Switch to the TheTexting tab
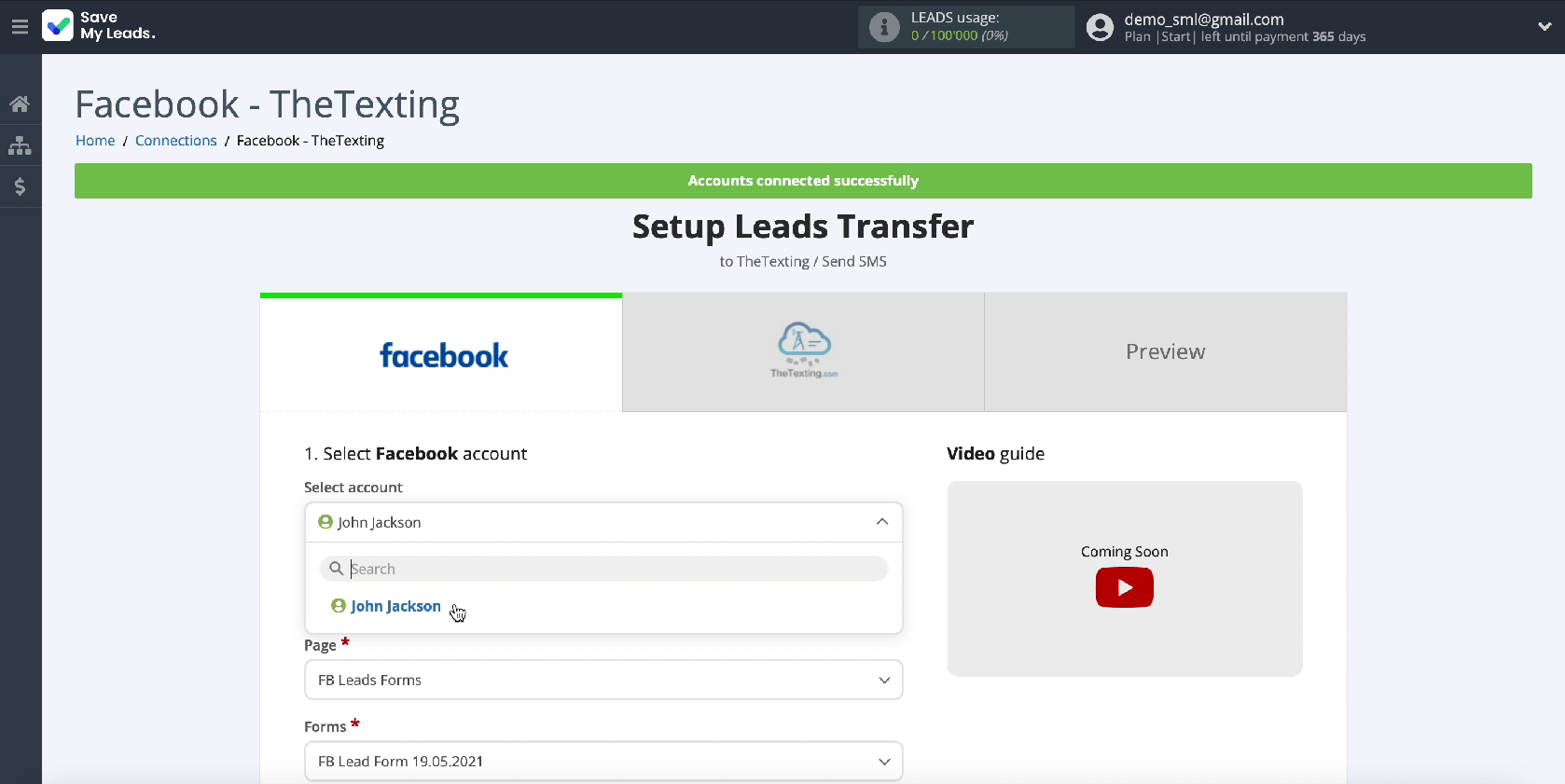Image resolution: width=1565 pixels, height=784 pixels. tap(803, 351)
